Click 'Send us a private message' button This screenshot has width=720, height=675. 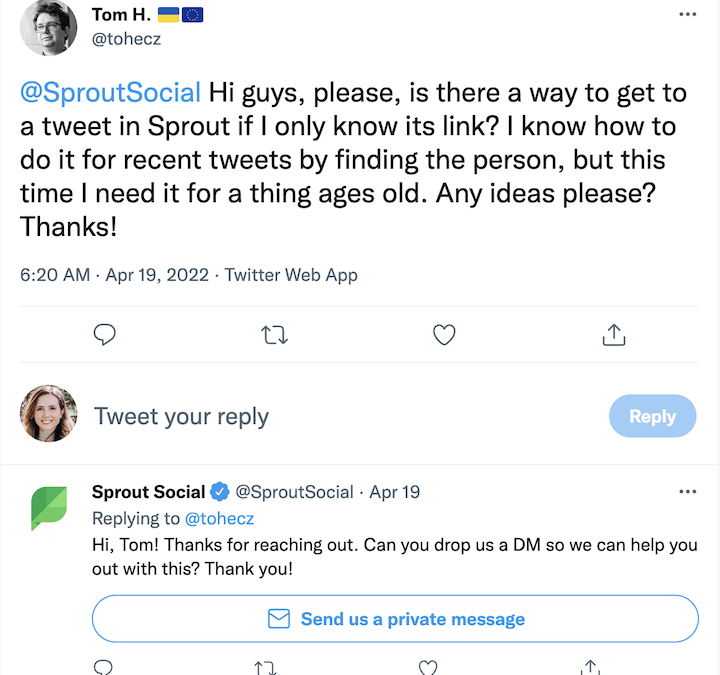pyautogui.click(x=395, y=619)
